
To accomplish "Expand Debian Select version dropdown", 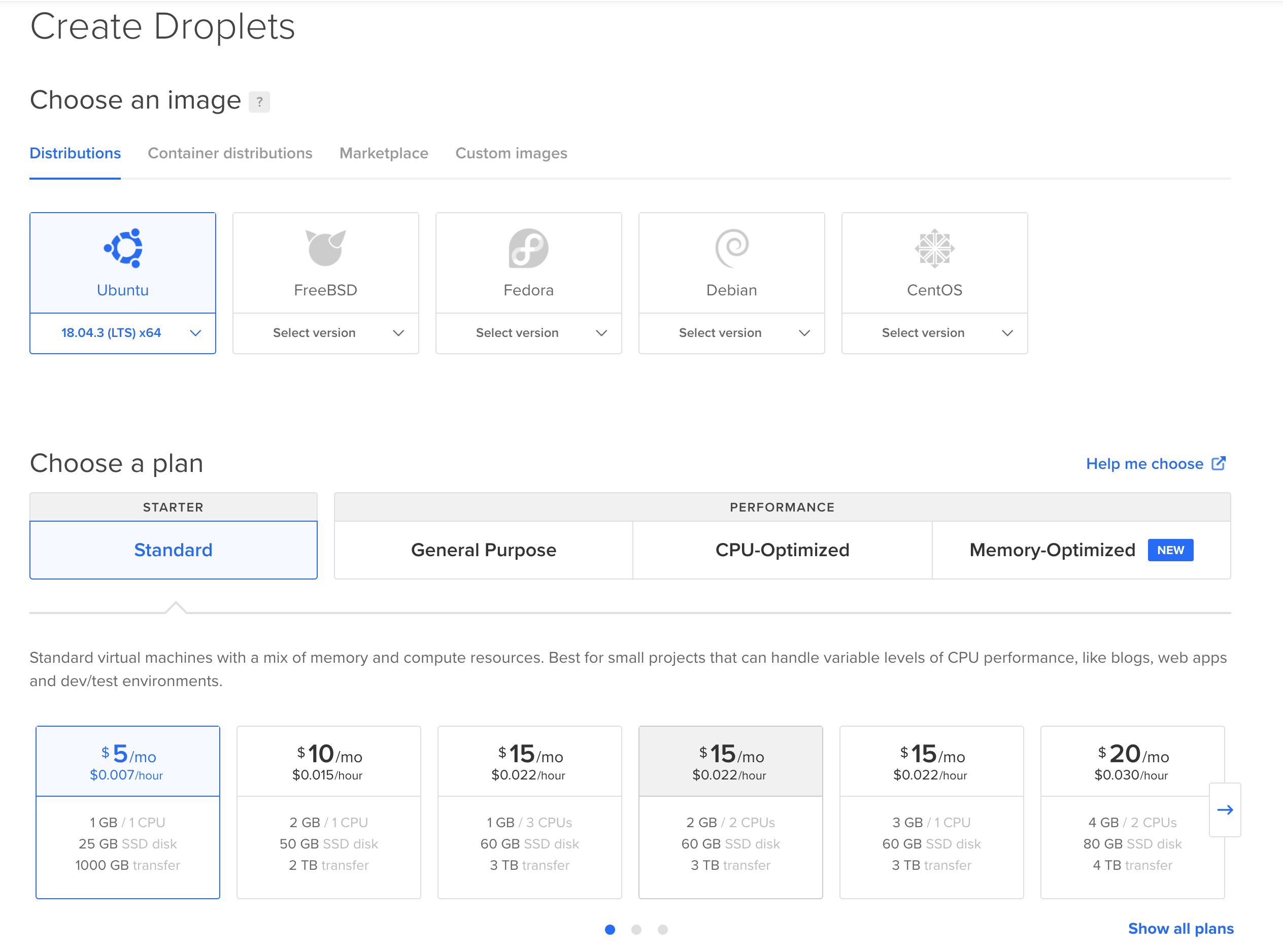I will 731,333.
